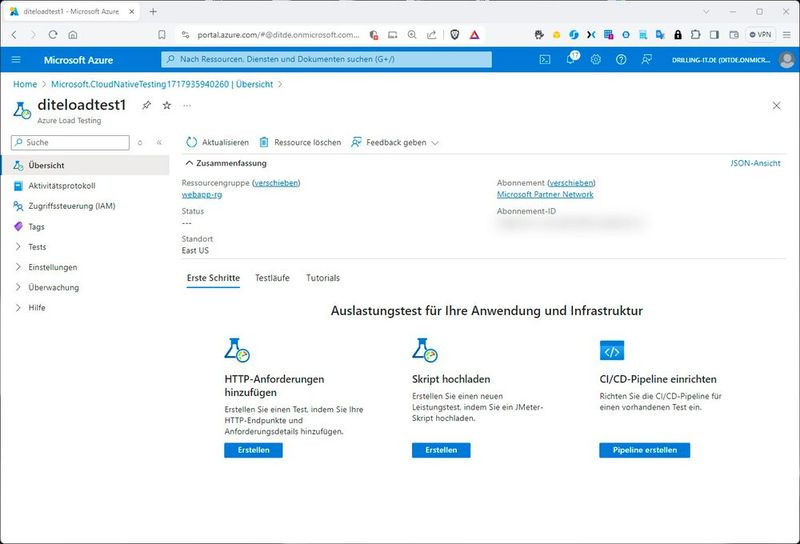Click the CI/CD pipeline code icon
The height and width of the screenshot is (544, 800).
pyautogui.click(x=612, y=351)
